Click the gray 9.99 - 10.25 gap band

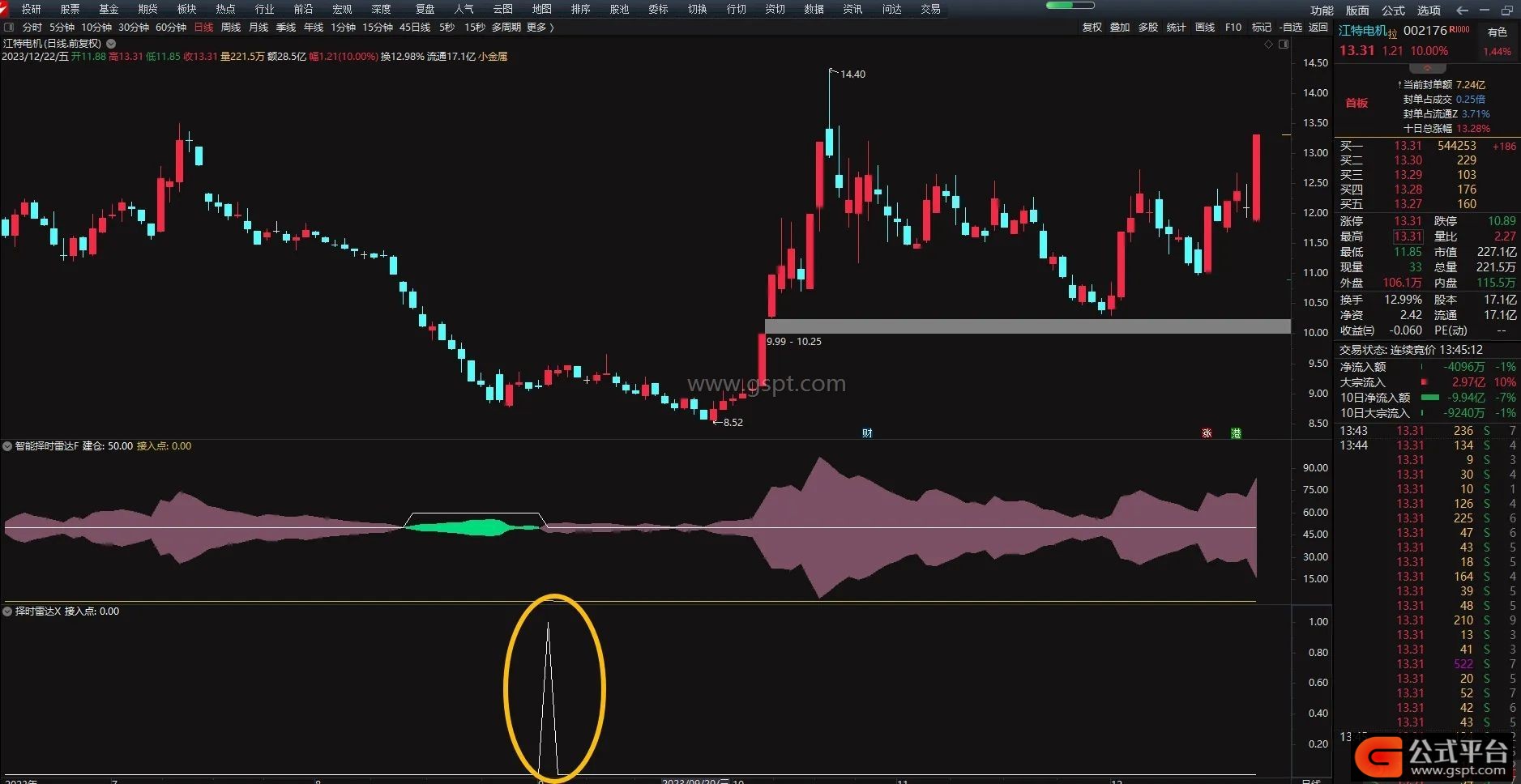[1028, 326]
